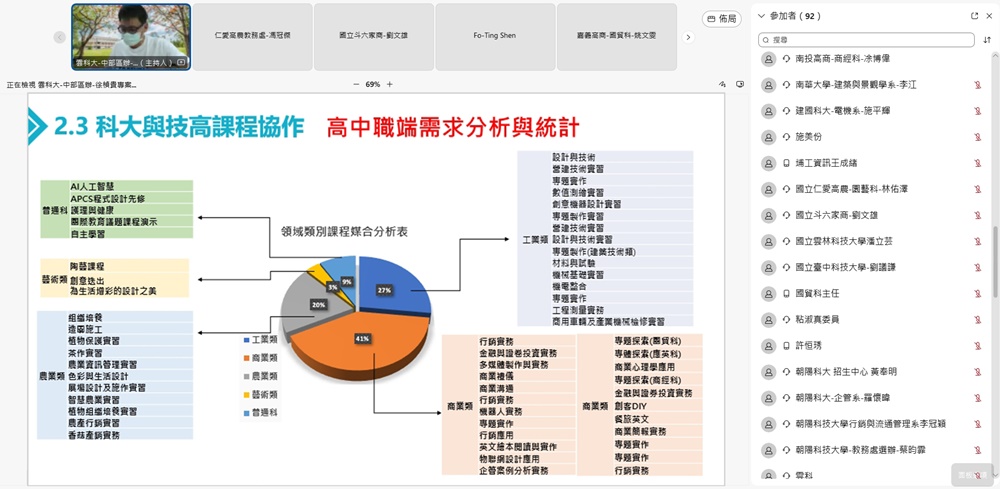Click muted mic icon for 建國科大-電機系-施平輝
The width and height of the screenshot is (1000, 489).
click(x=978, y=111)
